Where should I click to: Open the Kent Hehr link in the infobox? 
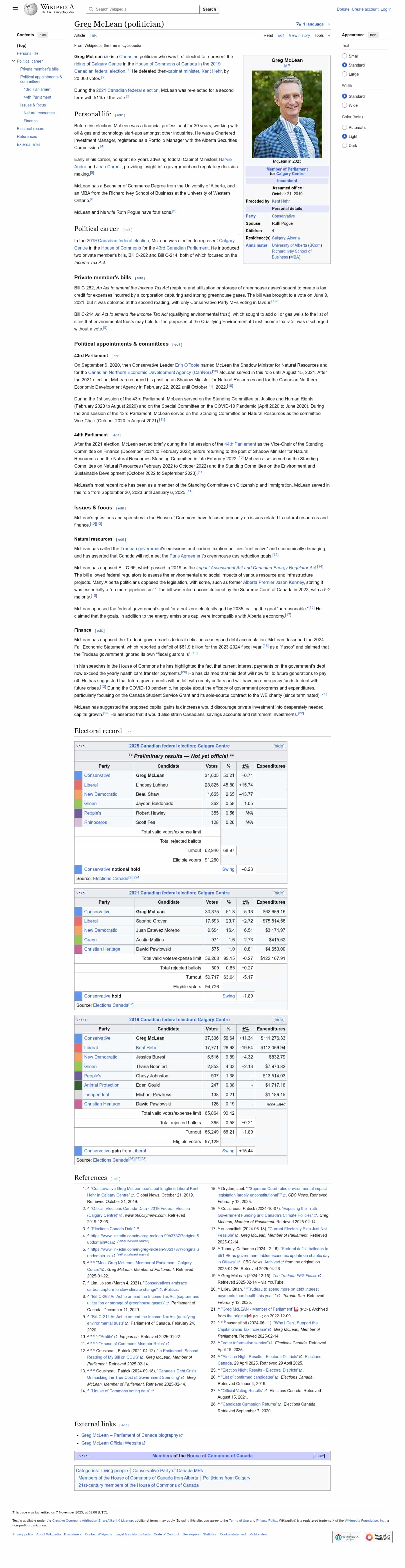[281, 201]
